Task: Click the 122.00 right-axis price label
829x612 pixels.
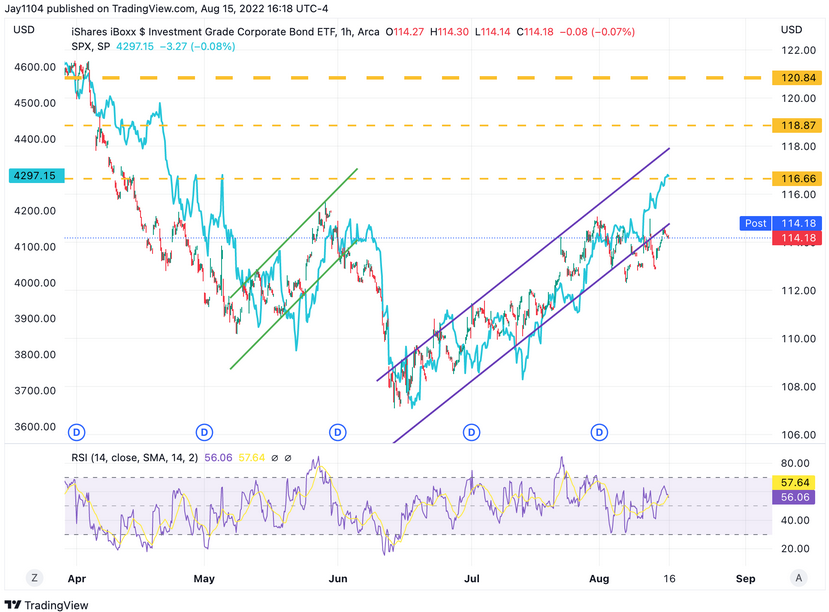Action: (x=798, y=50)
